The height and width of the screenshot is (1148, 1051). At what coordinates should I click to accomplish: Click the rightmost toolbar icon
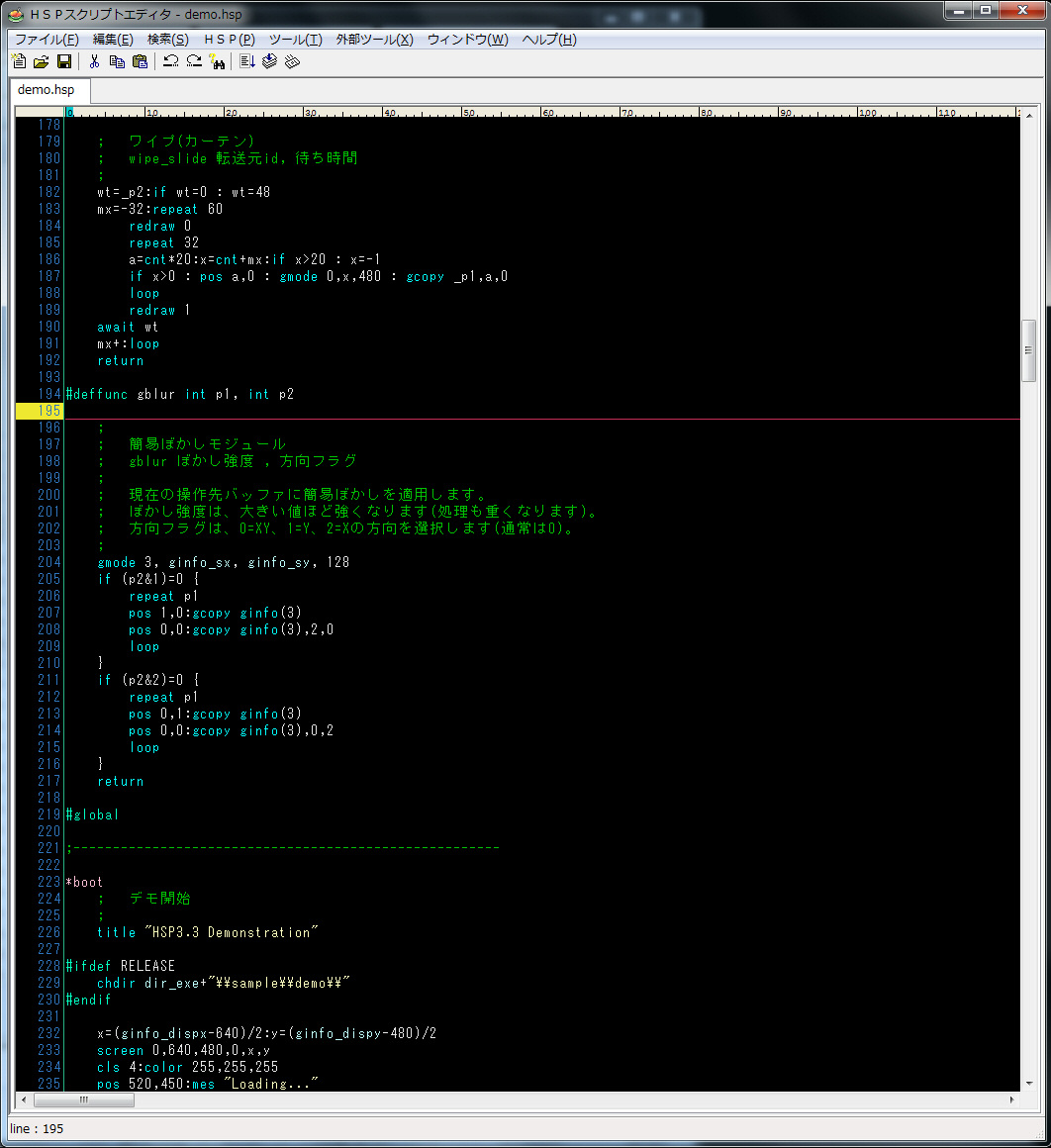click(292, 61)
